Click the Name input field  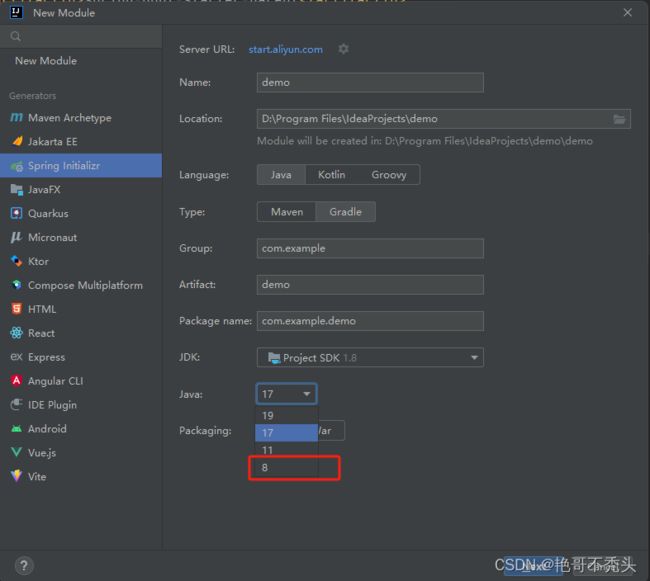tap(370, 82)
